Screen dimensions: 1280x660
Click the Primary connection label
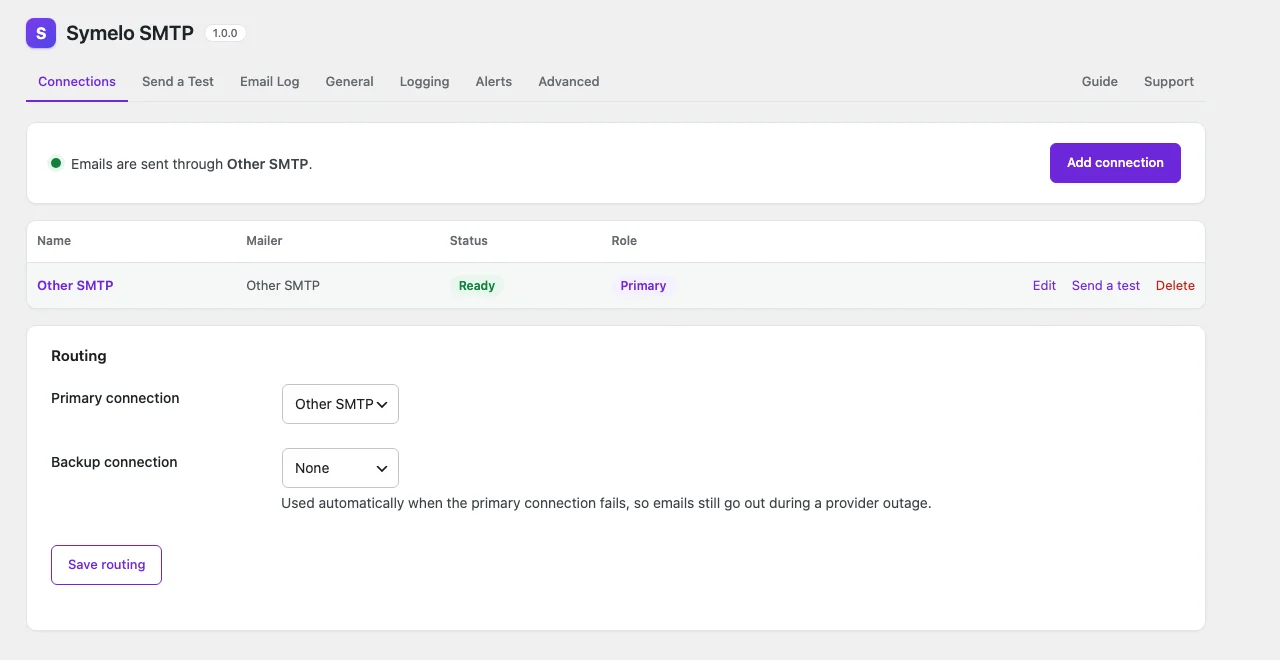tap(115, 398)
